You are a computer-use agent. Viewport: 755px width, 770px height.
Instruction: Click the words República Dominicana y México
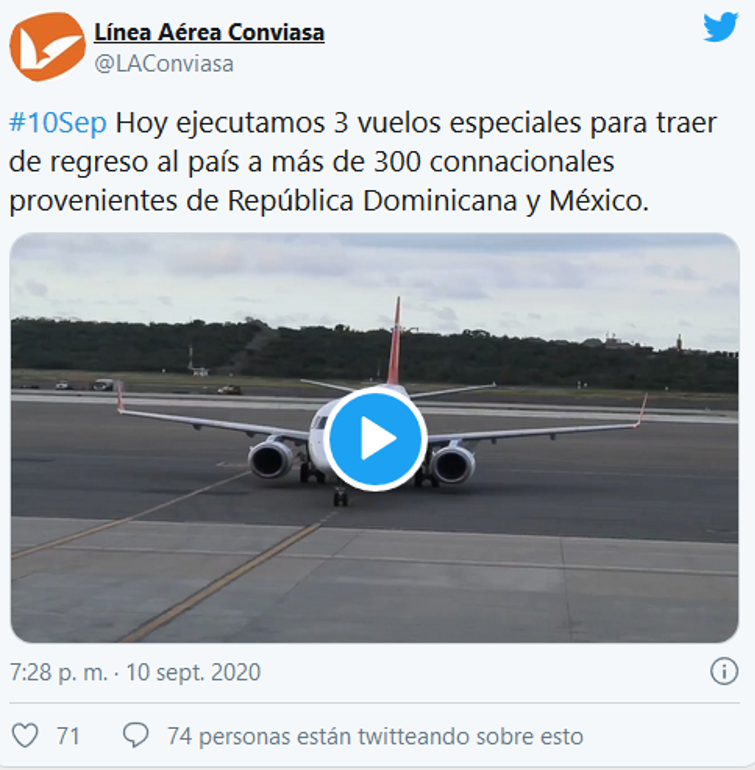(438, 201)
